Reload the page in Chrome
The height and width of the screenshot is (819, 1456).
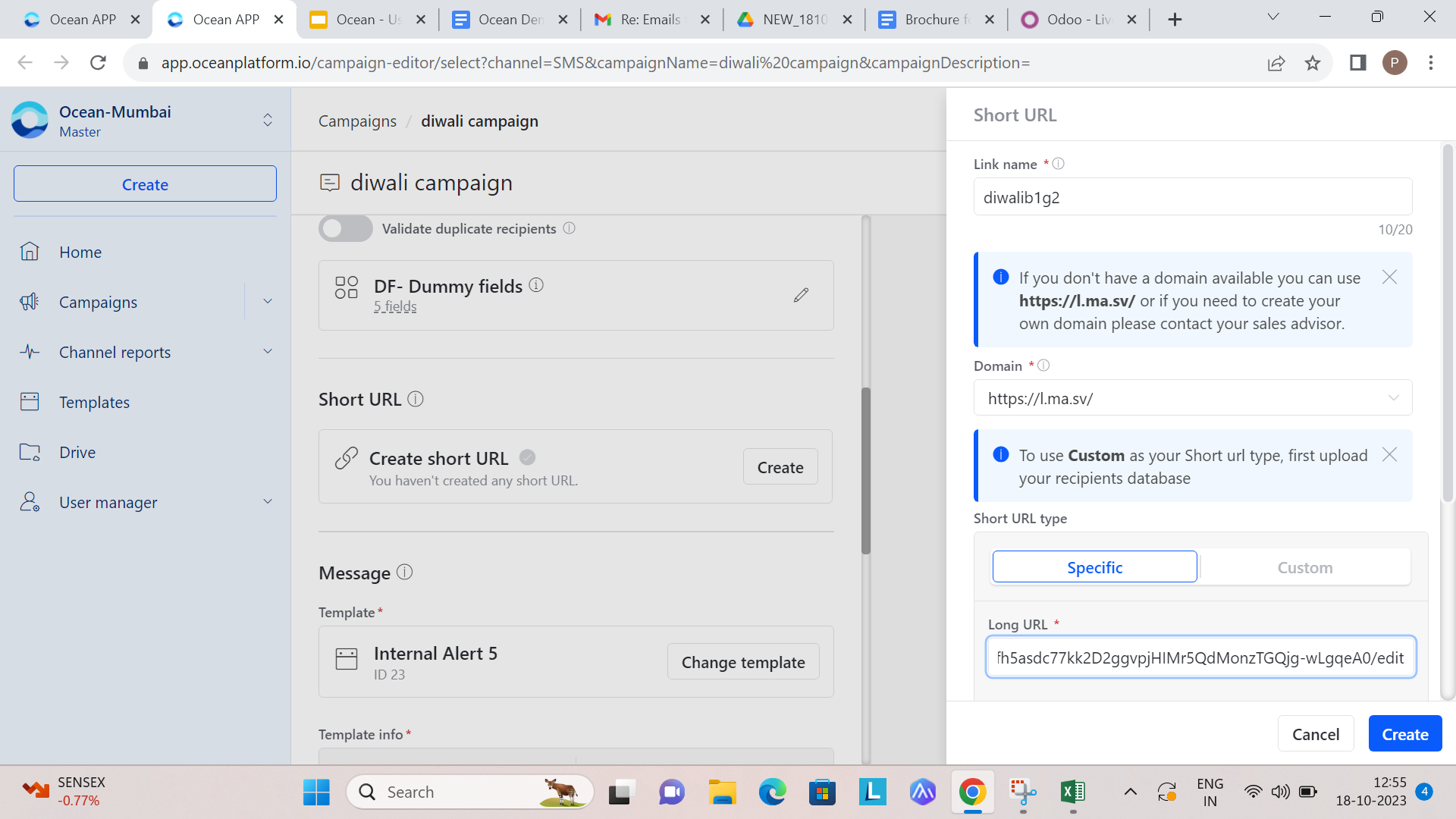pos(98,63)
